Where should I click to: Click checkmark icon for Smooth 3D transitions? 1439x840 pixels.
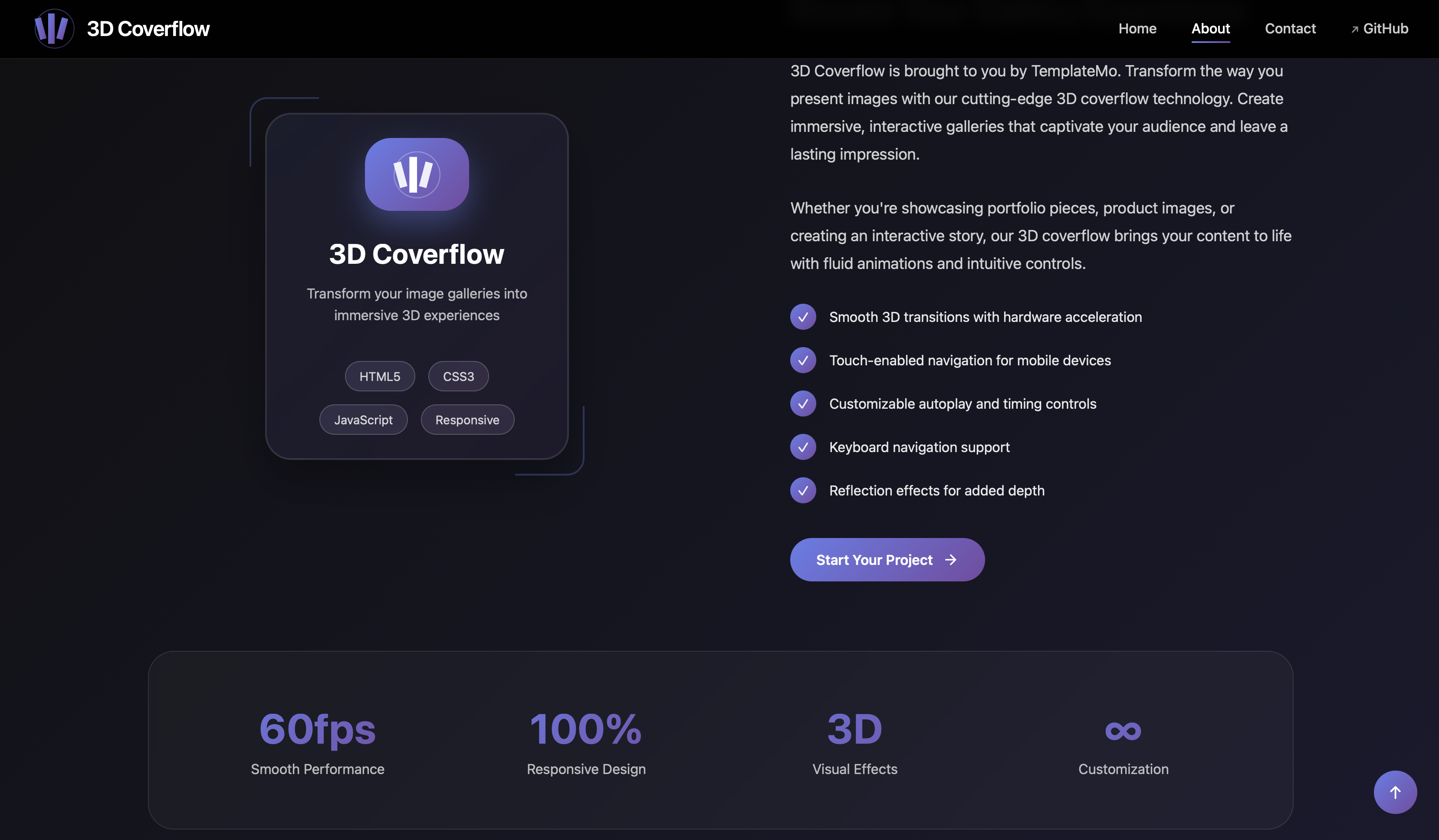coord(803,317)
